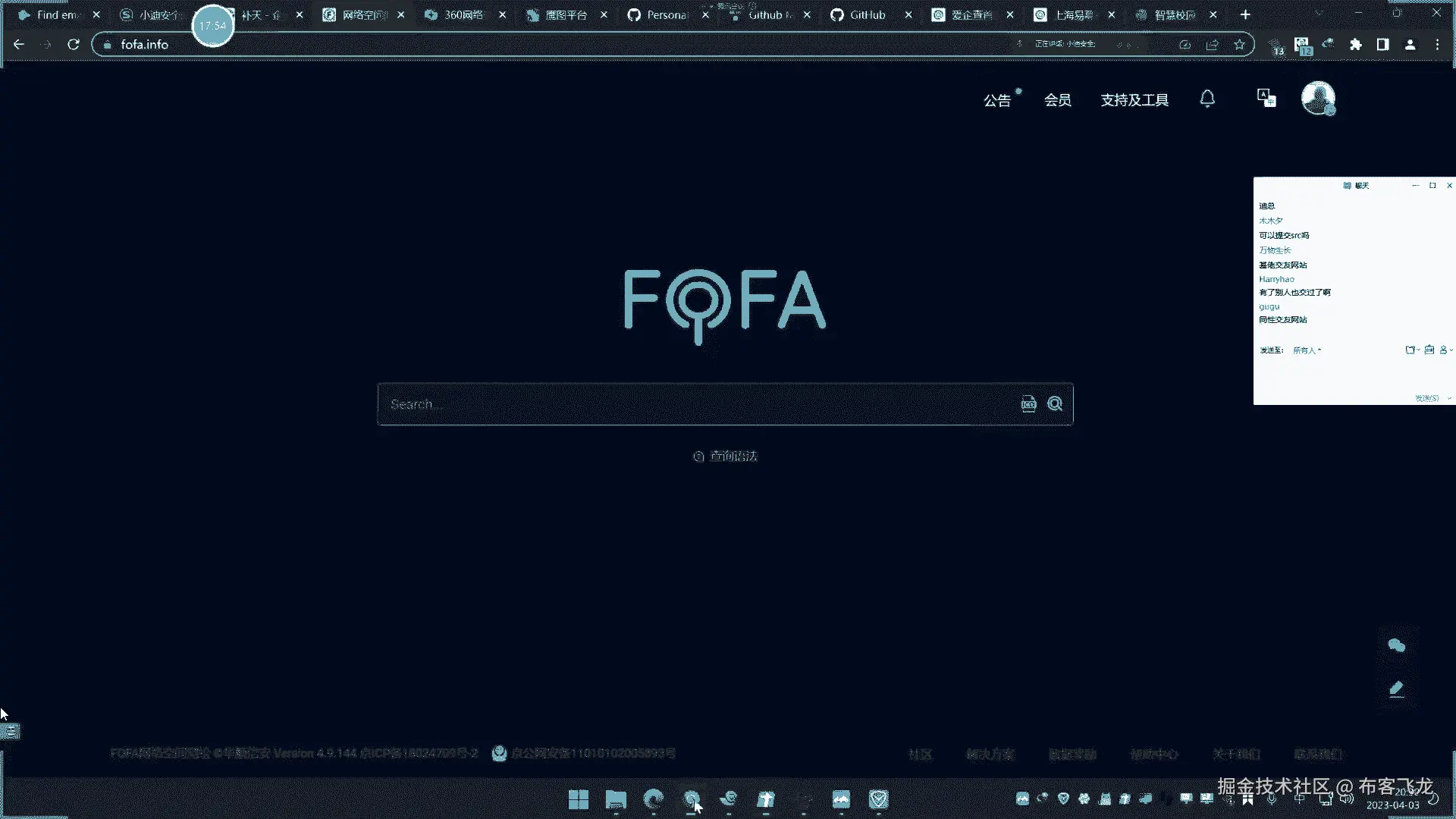Expand the 所有人 recipient dropdown in chat
The height and width of the screenshot is (819, 1456).
point(1307,350)
